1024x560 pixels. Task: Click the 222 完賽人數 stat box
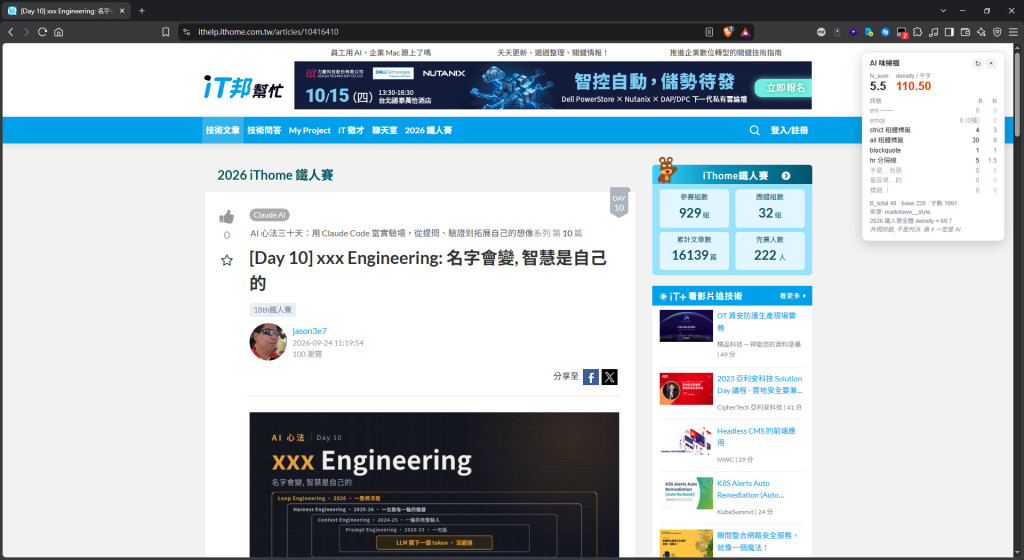point(769,251)
